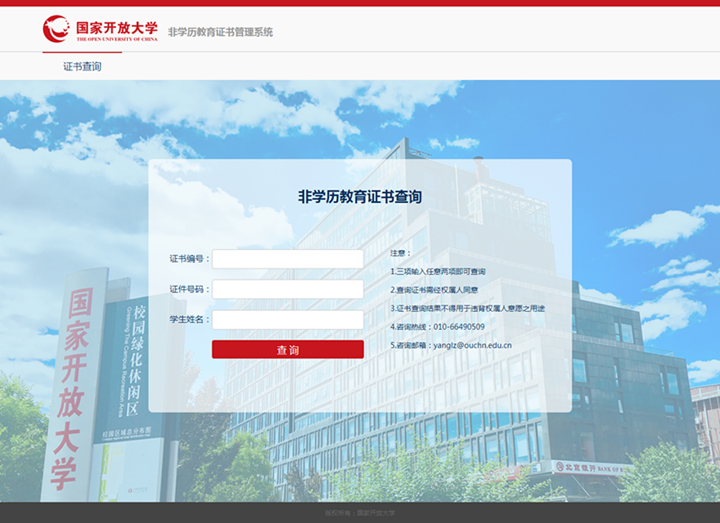Click note 3 about 证书查询结果 usage
Image resolution: width=720 pixels, height=523 pixels.
pos(467,308)
